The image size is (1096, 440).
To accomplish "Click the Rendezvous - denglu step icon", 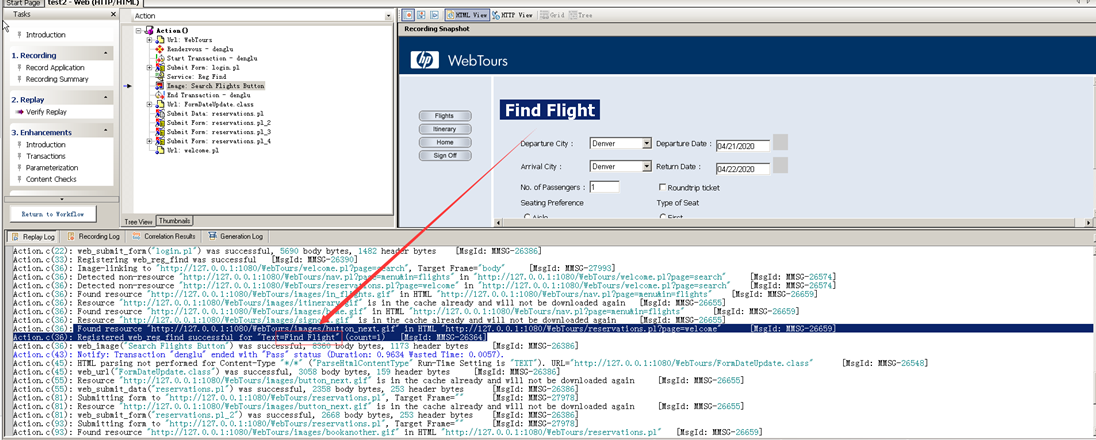I will tap(160, 49).
